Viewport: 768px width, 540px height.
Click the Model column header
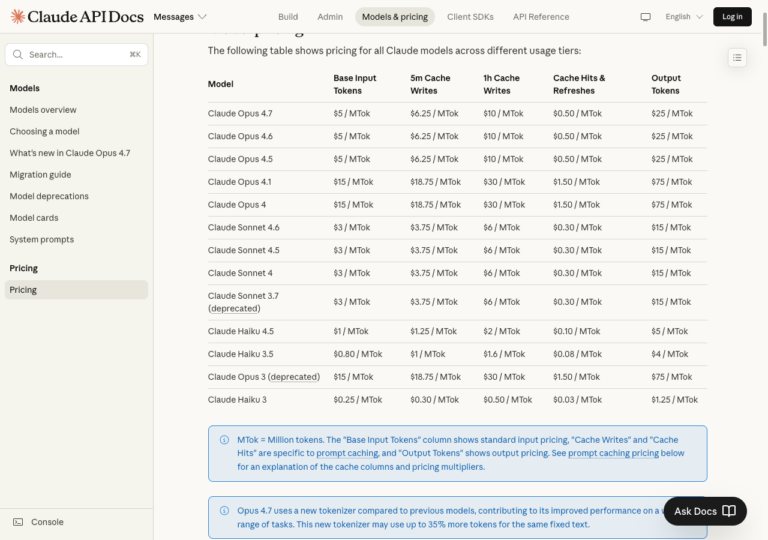click(x=220, y=84)
